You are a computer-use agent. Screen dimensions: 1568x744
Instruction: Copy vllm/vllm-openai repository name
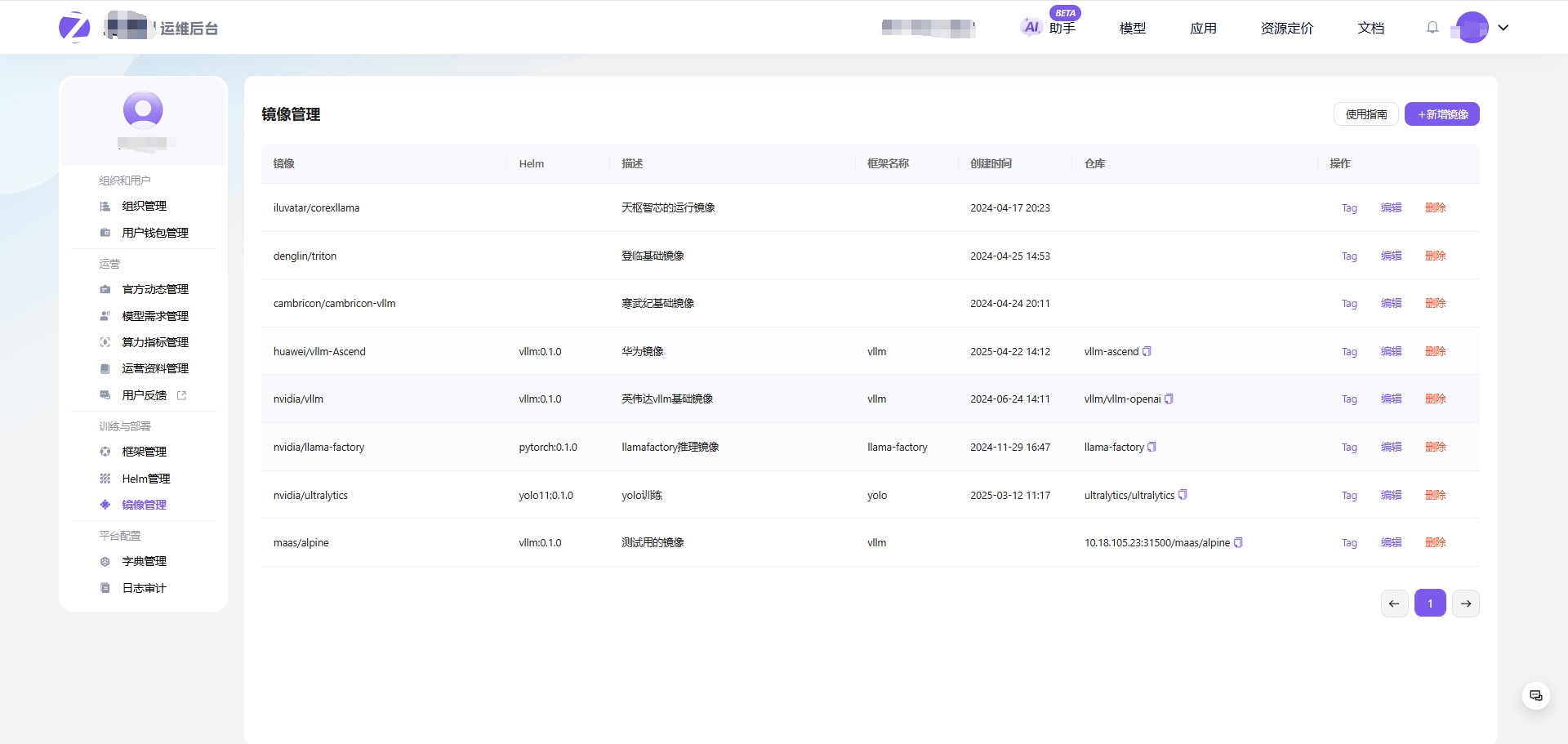pos(1169,399)
